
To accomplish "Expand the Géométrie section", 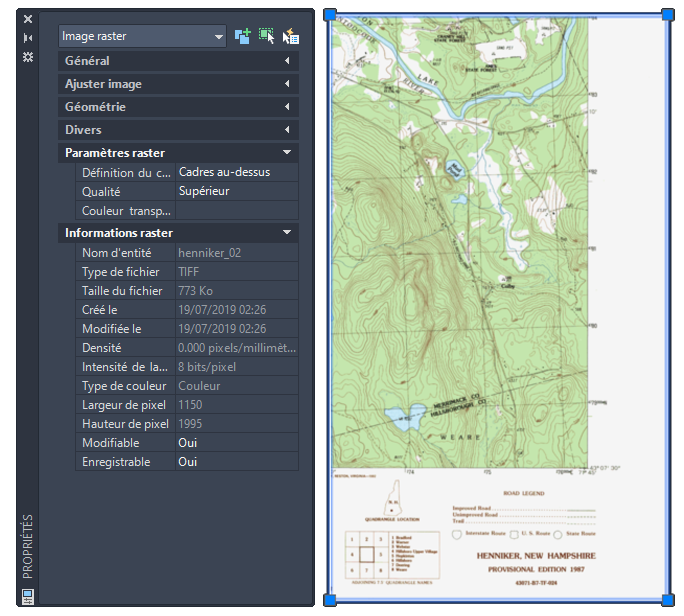I will pyautogui.click(x=178, y=107).
